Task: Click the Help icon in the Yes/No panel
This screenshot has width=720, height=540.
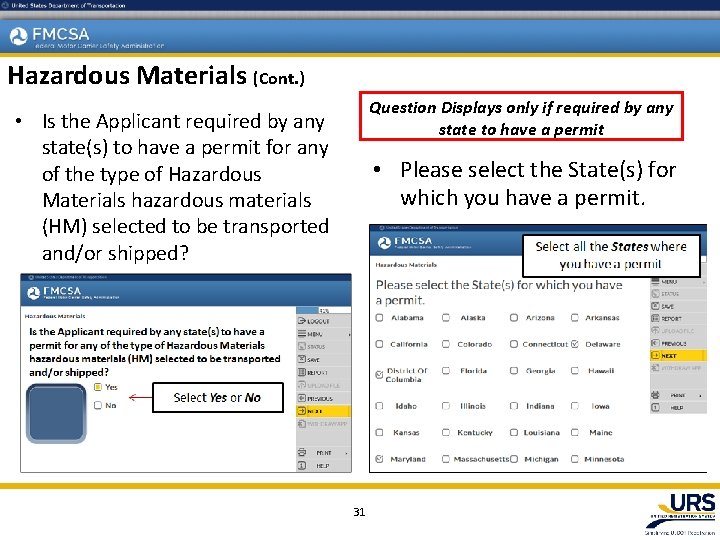Action: pyautogui.click(x=302, y=466)
